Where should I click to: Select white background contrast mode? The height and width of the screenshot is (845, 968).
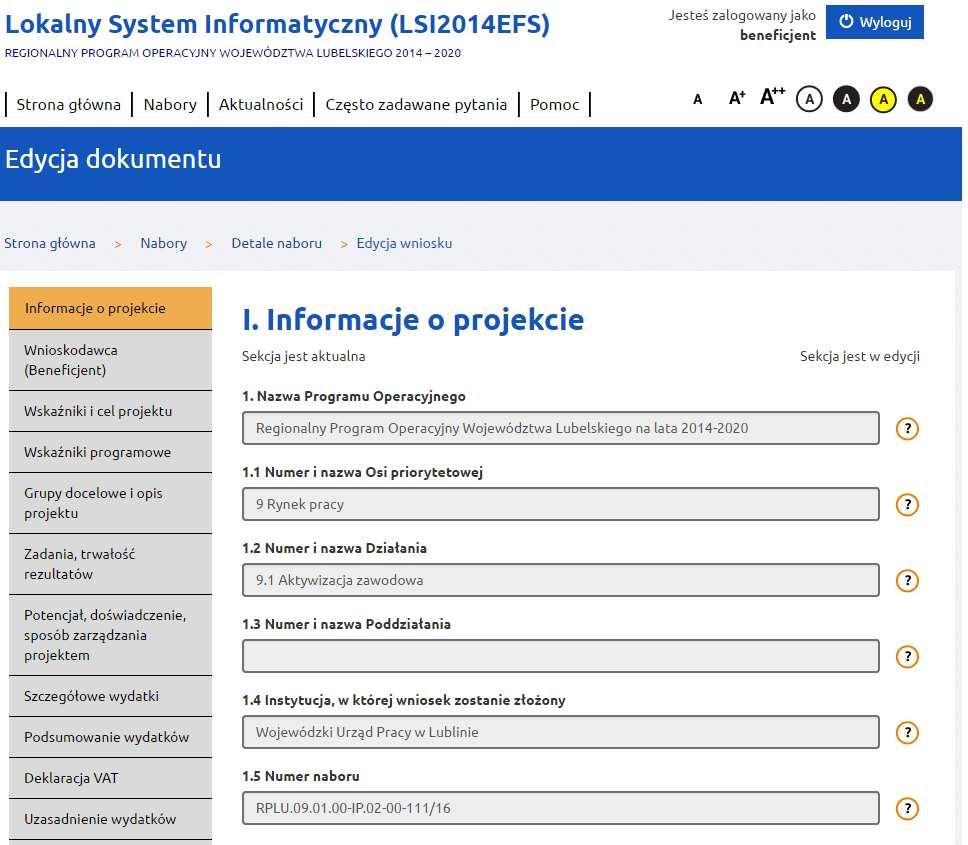[x=809, y=99]
